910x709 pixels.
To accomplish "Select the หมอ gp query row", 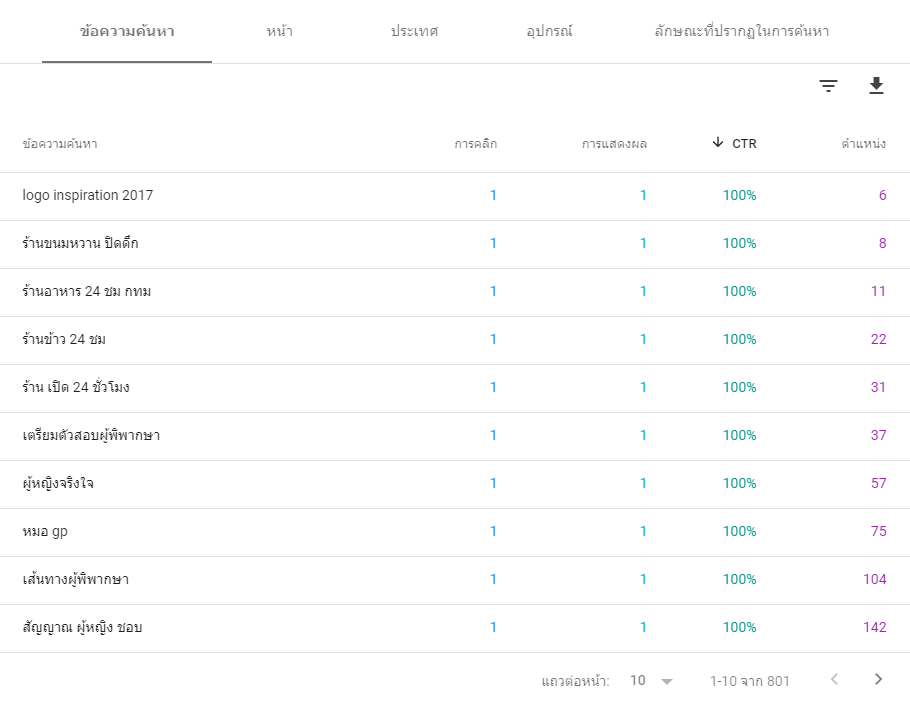I will (x=455, y=532).
